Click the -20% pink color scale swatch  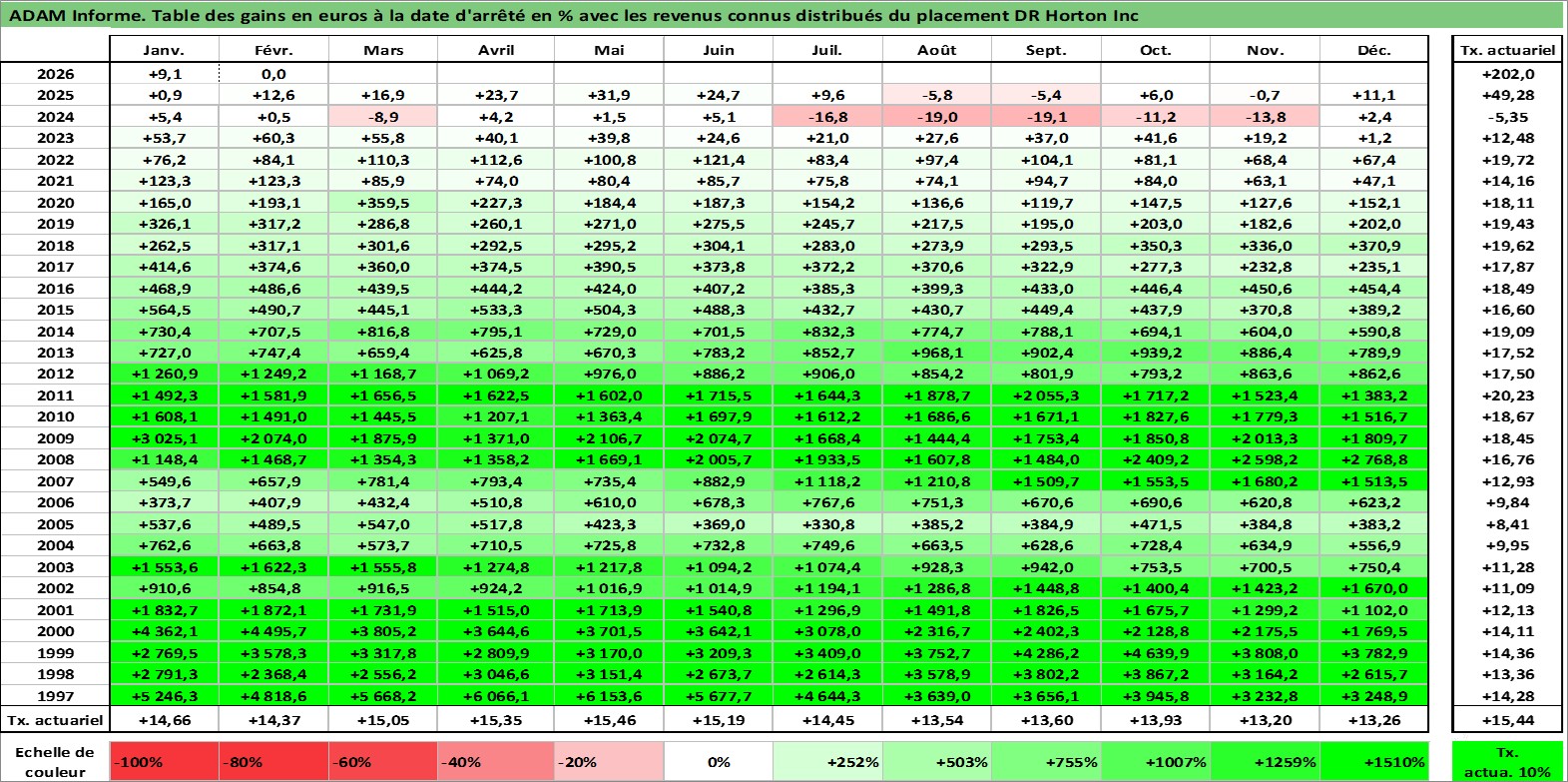coord(609,761)
